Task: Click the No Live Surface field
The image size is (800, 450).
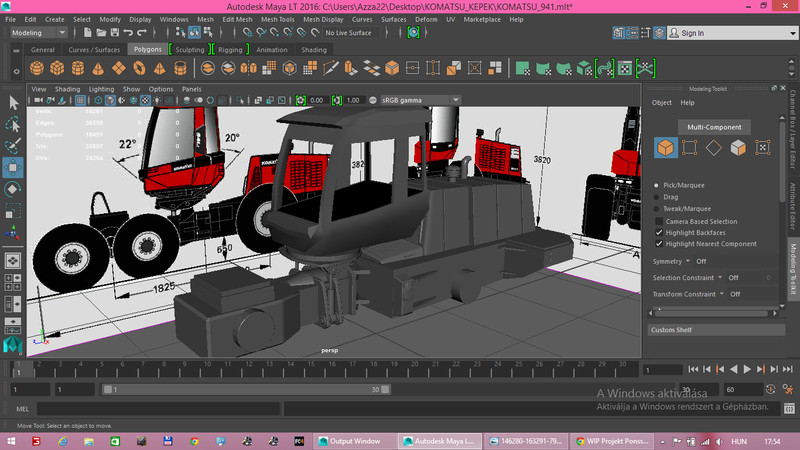Action: click(x=351, y=33)
